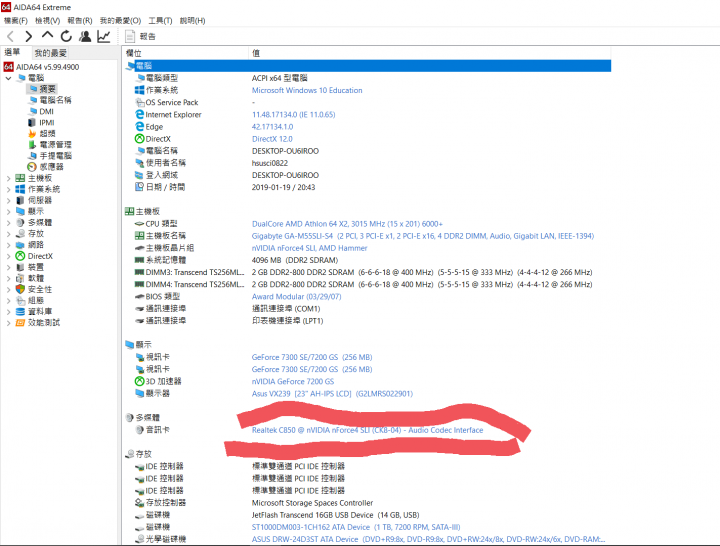The height and width of the screenshot is (546, 720).
Task: Open ASUS DRW-24D3ST ATA Device link
Action: [x=428, y=539]
